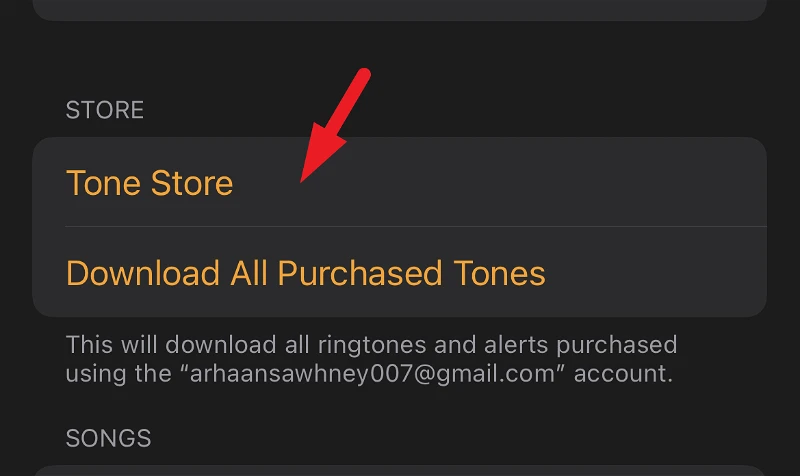Click the word 'Download' in the second row
800x476 pixels.
143,273
